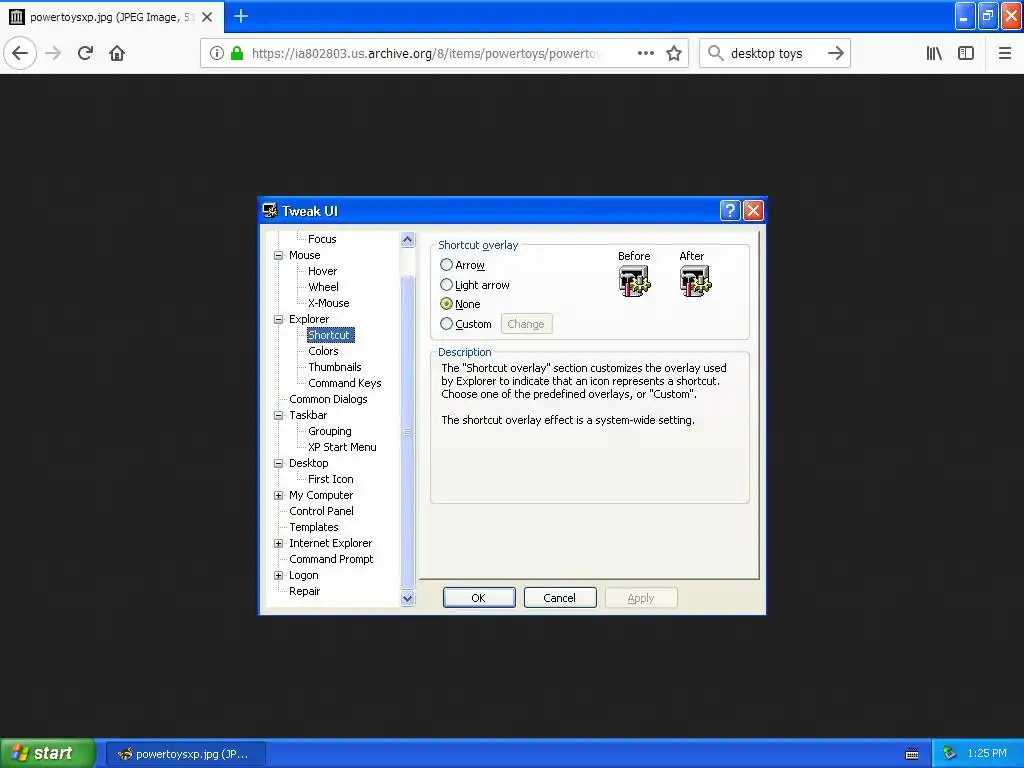Select XP Start Menu tree item
Image resolution: width=1024 pixels, height=768 pixels.
click(342, 447)
